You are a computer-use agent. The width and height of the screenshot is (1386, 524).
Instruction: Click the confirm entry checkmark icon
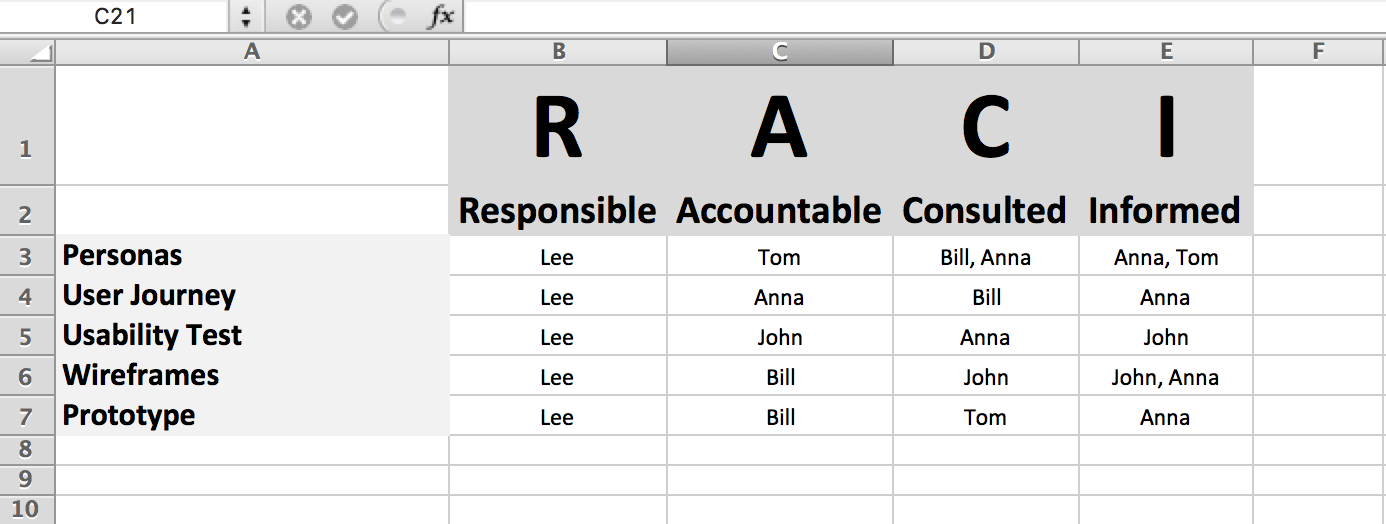point(345,17)
